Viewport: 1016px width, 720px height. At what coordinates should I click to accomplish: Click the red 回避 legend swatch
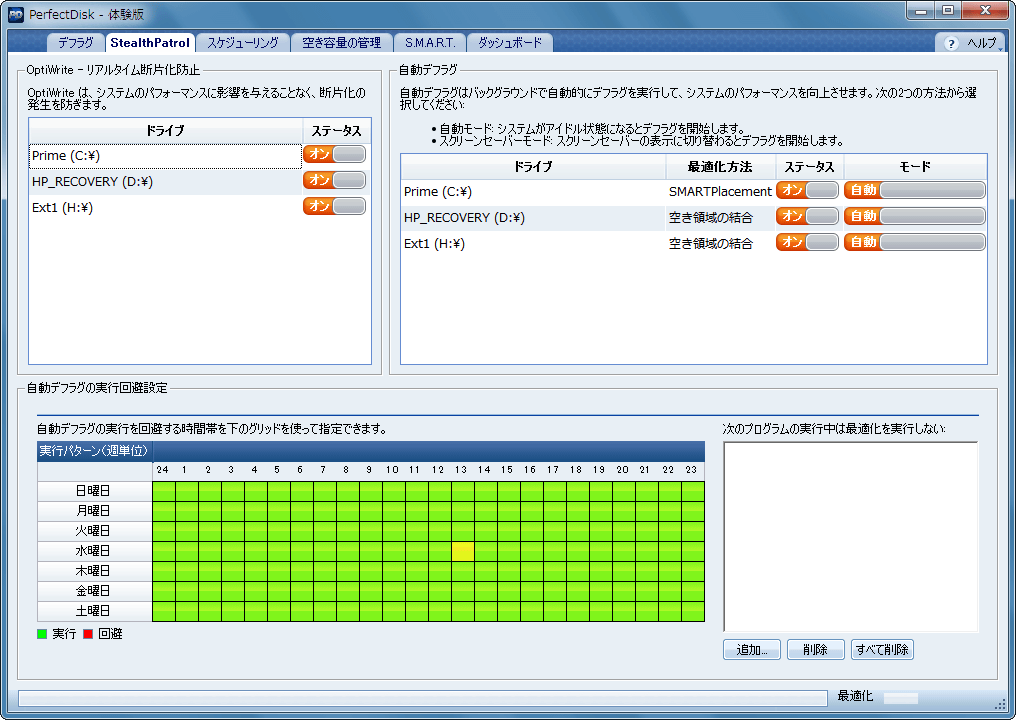click(88, 634)
